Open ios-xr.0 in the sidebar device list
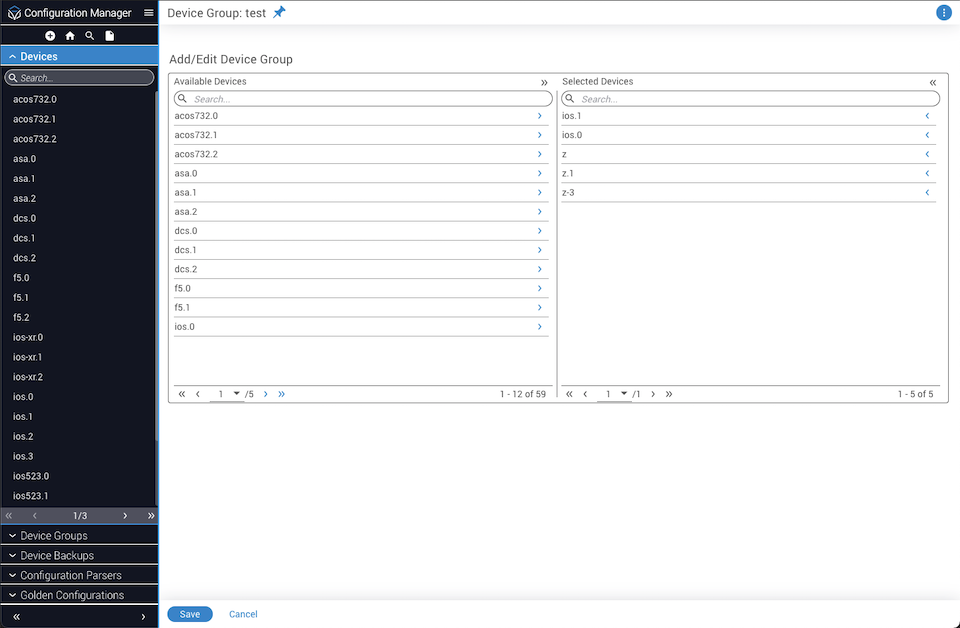Viewport: 960px width, 628px height. (x=28, y=337)
